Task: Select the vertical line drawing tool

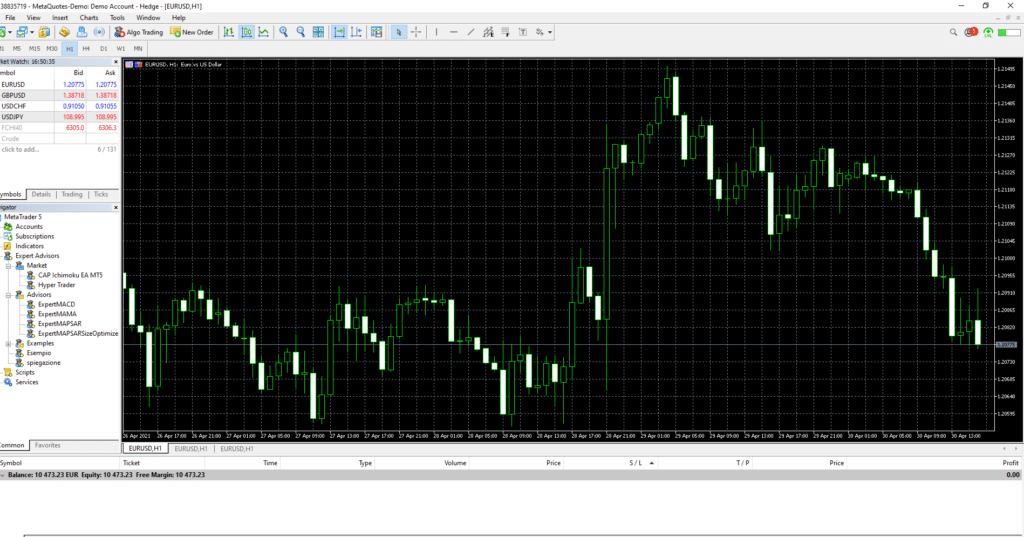Action: point(436,32)
